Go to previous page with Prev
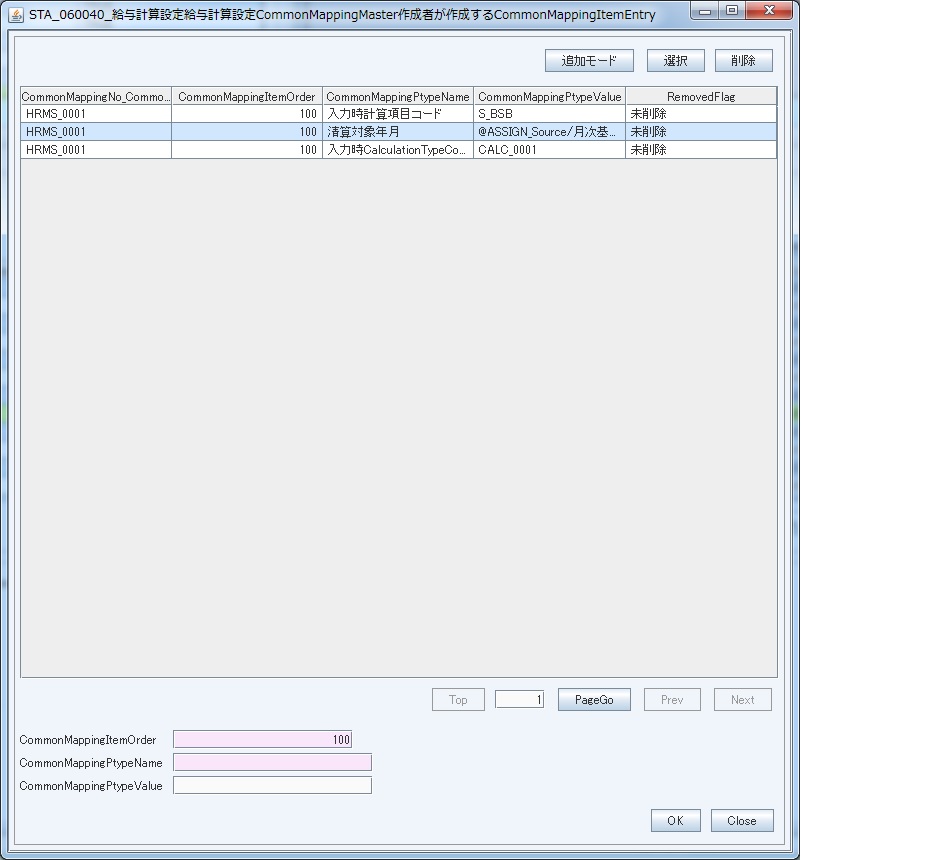 point(672,699)
